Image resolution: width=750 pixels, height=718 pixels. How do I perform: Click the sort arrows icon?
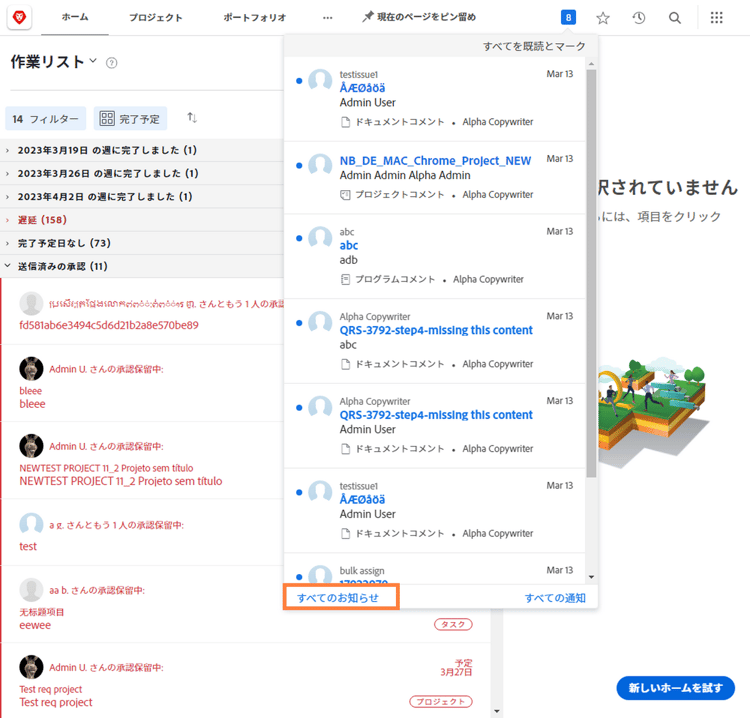(192, 117)
